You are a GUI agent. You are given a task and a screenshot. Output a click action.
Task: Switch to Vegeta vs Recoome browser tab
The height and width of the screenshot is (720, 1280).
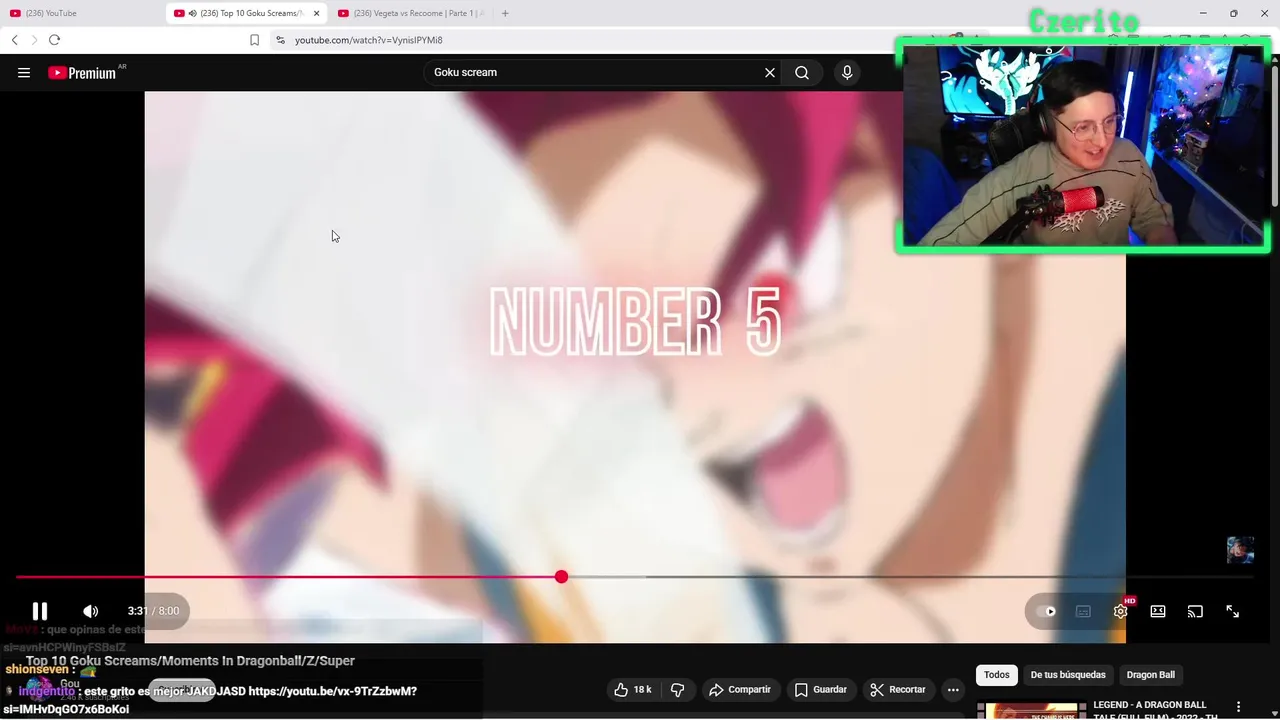click(410, 13)
